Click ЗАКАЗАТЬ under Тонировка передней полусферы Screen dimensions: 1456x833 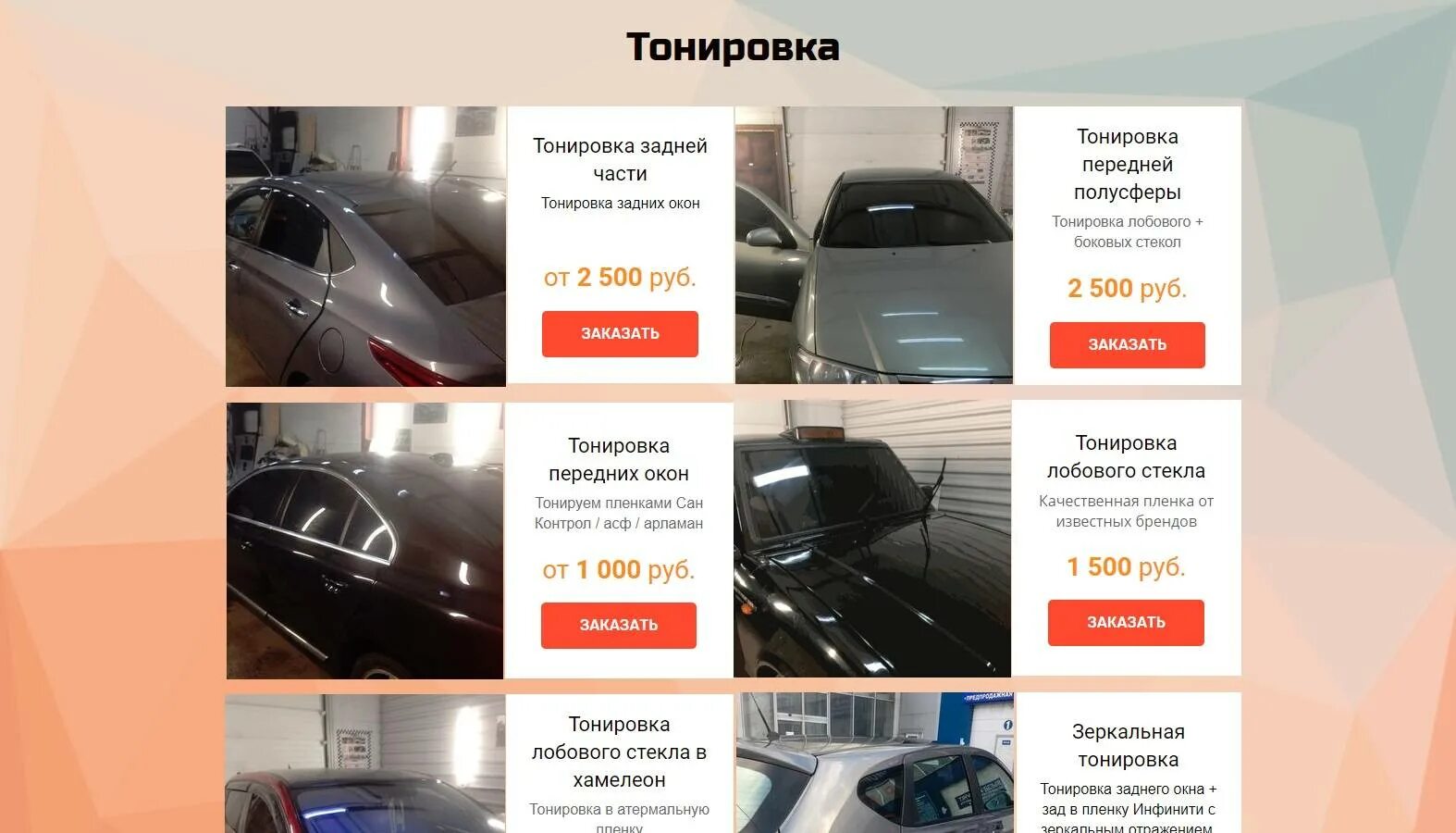pyautogui.click(x=1127, y=345)
